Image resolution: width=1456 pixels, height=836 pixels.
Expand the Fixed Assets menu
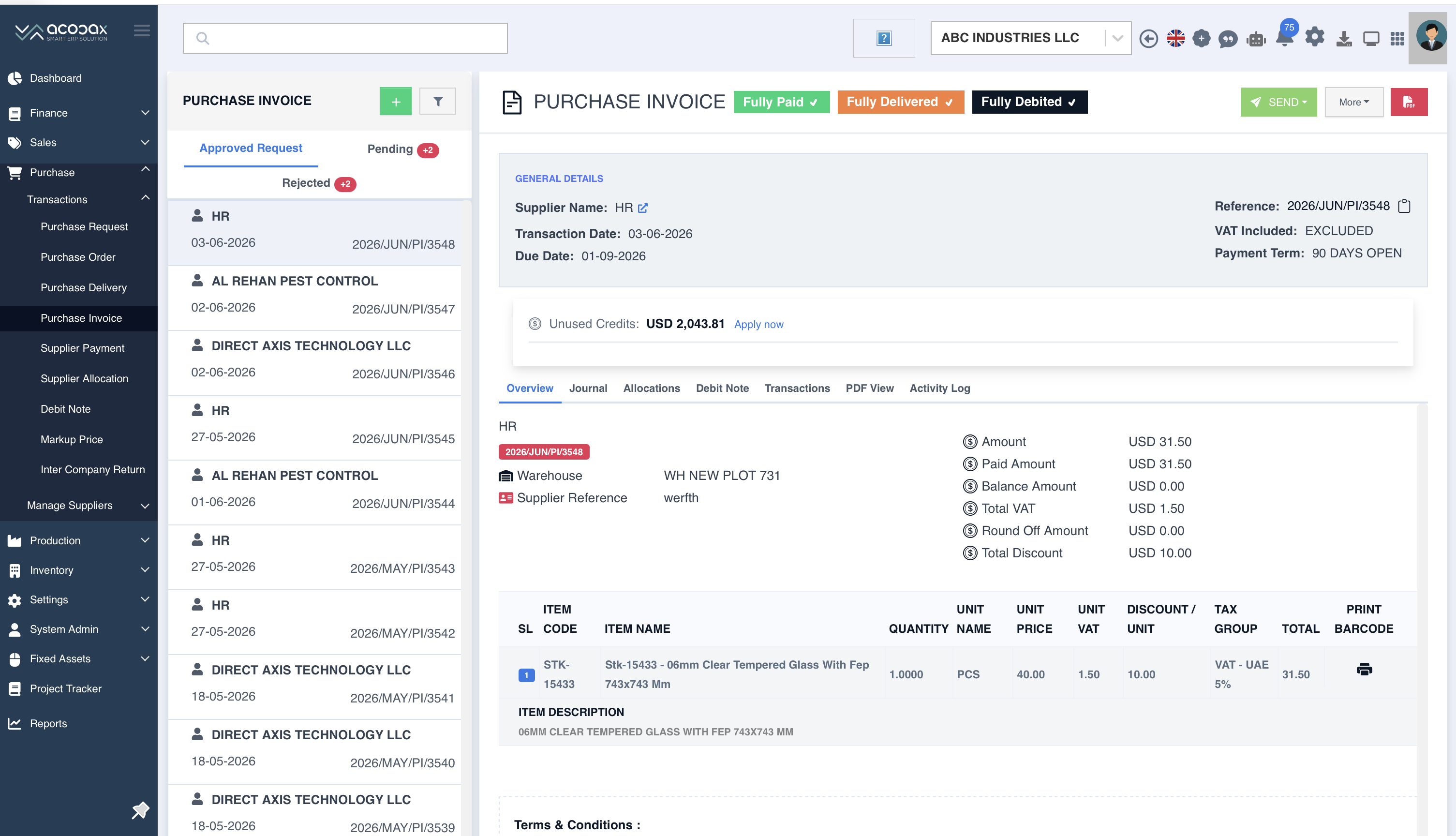coord(79,658)
